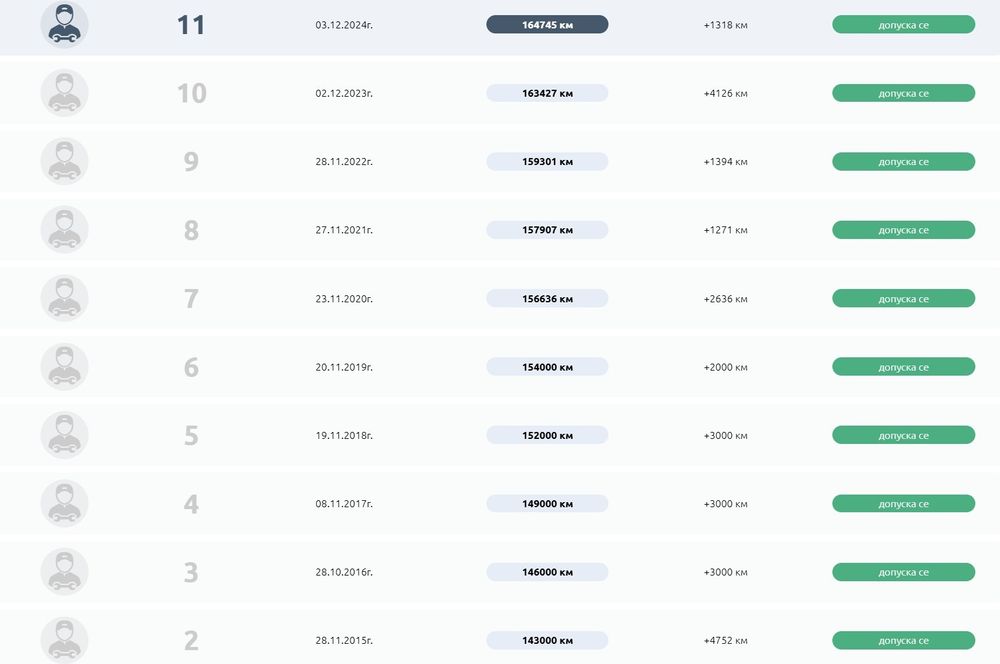
Task: Click the mechanic avatar for inspection 5
Action: click(x=64, y=435)
